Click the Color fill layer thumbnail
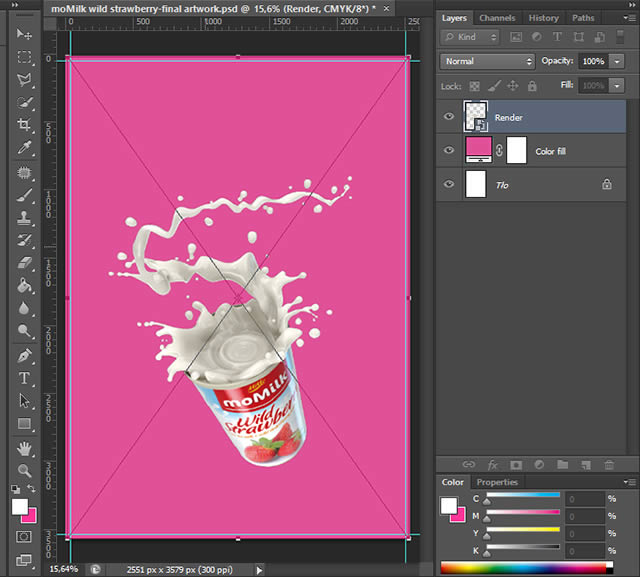 (x=478, y=150)
